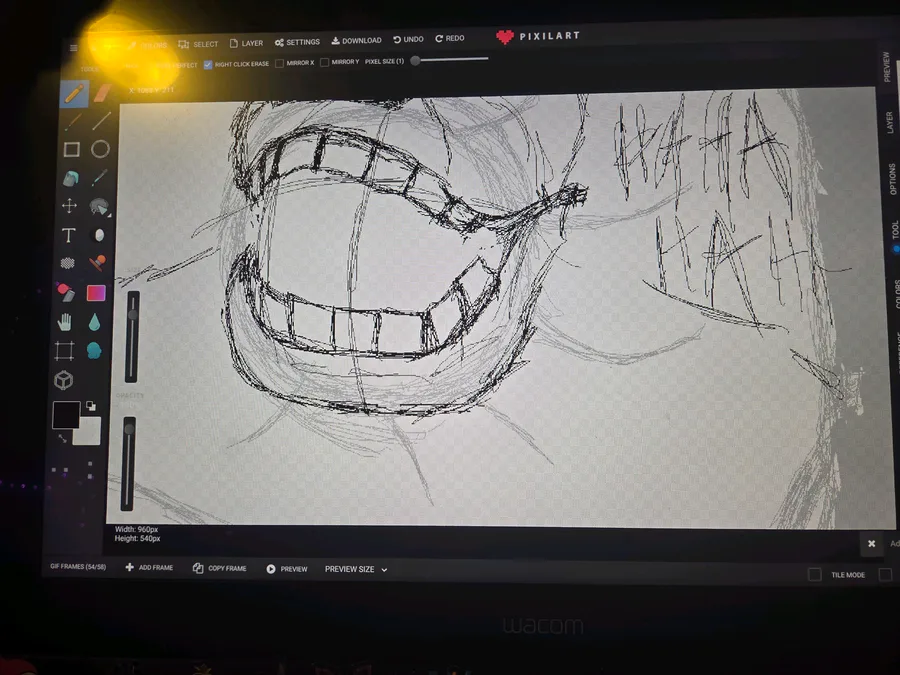
Task: Open the Settings menu
Action: tap(297, 42)
